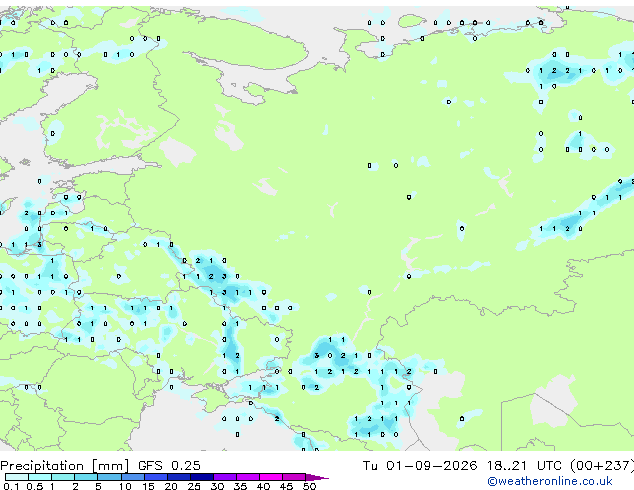Viewport: 634px width, 490px height.
Task: Click the Tu 01-09-2026 date label
Action: pos(420,466)
